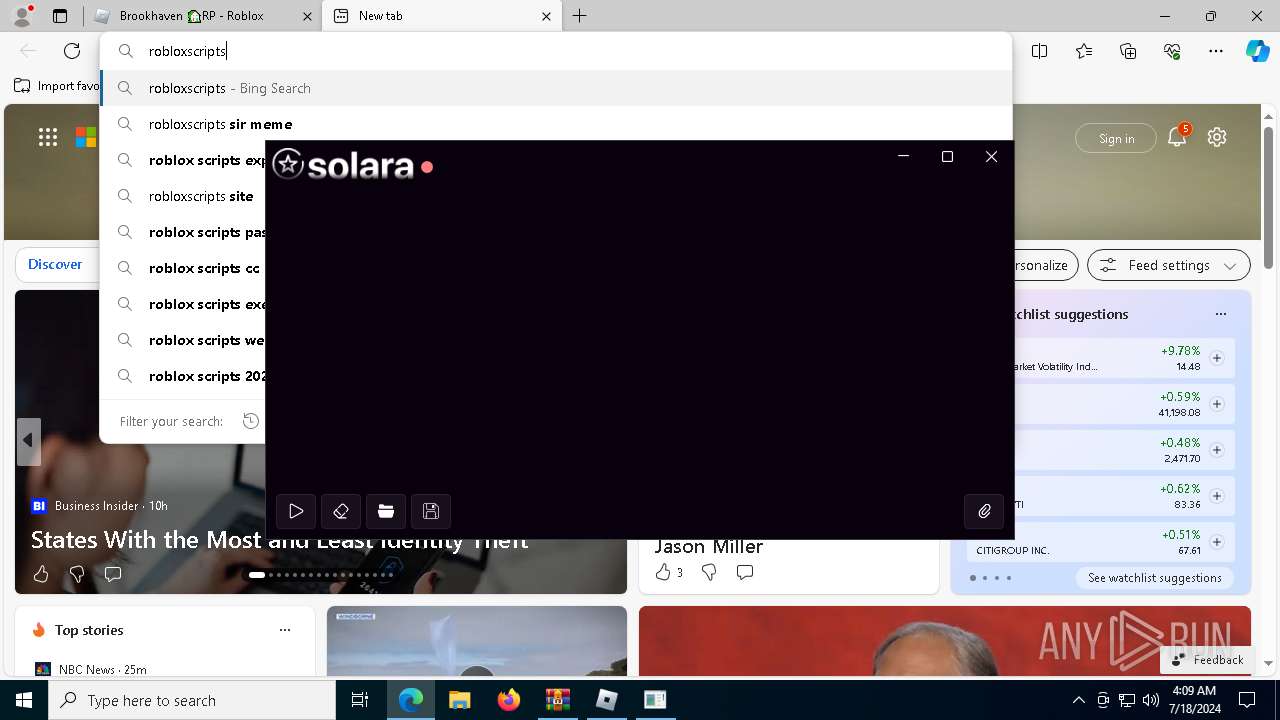Click page vertical scrollbar

point(1269,197)
